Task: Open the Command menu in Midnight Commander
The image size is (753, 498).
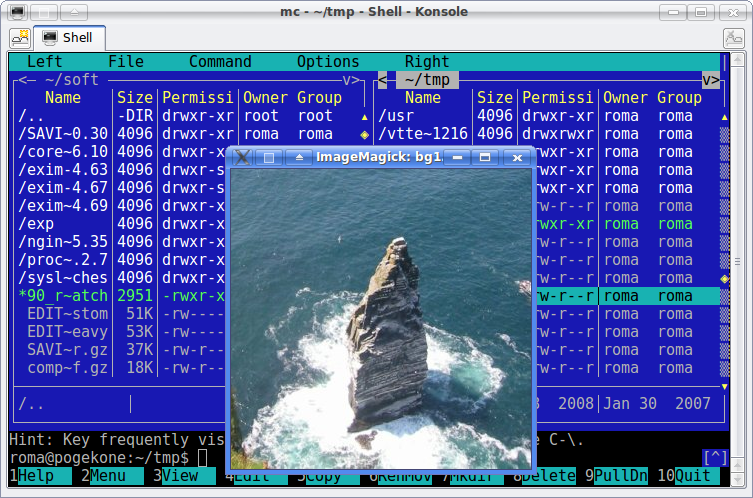Action: (x=219, y=62)
